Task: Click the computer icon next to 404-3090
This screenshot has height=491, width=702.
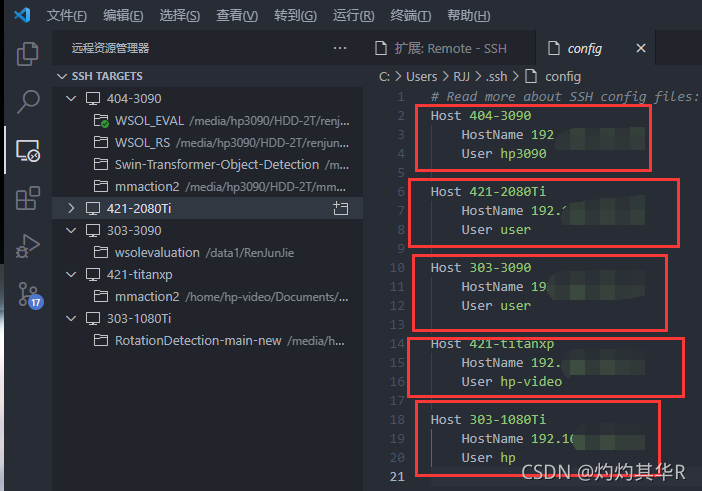Action: (93, 98)
